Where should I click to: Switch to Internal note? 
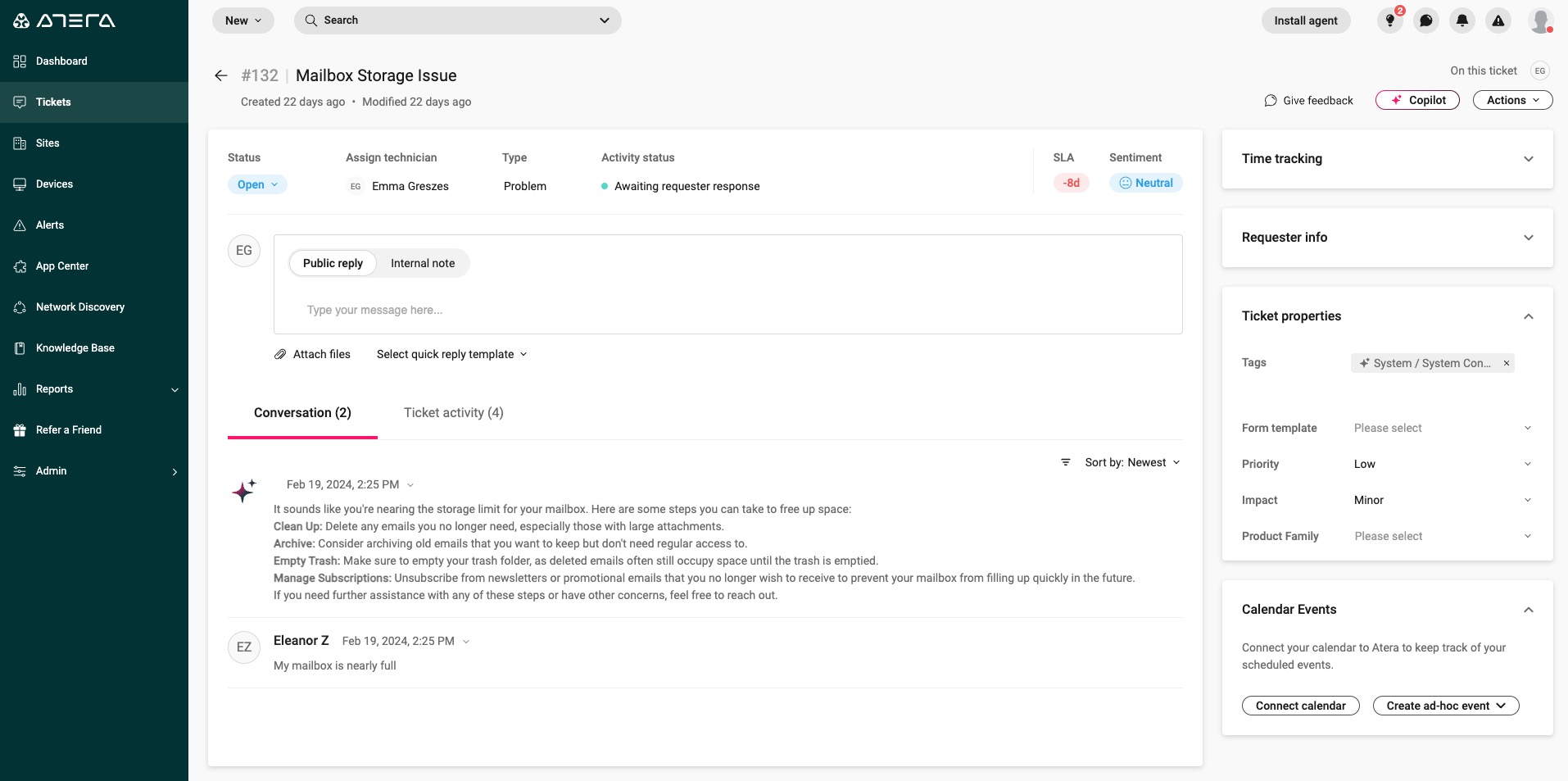click(x=423, y=263)
